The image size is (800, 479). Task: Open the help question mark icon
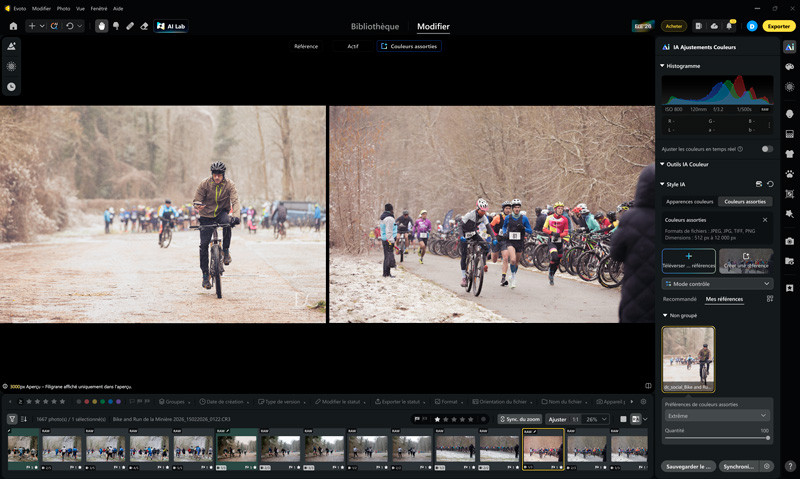tap(789, 466)
